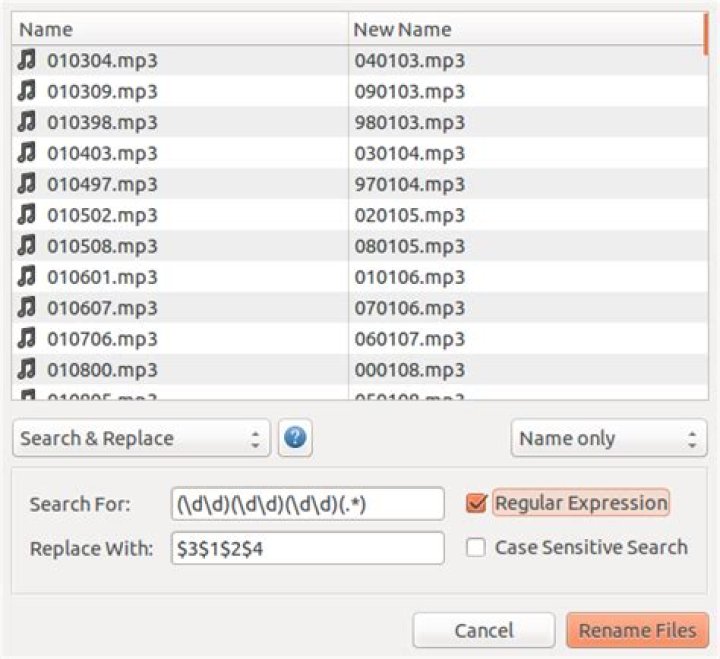The image size is (720, 659).
Task: Click music note icon beside 010607.mp3
Action: point(27,307)
